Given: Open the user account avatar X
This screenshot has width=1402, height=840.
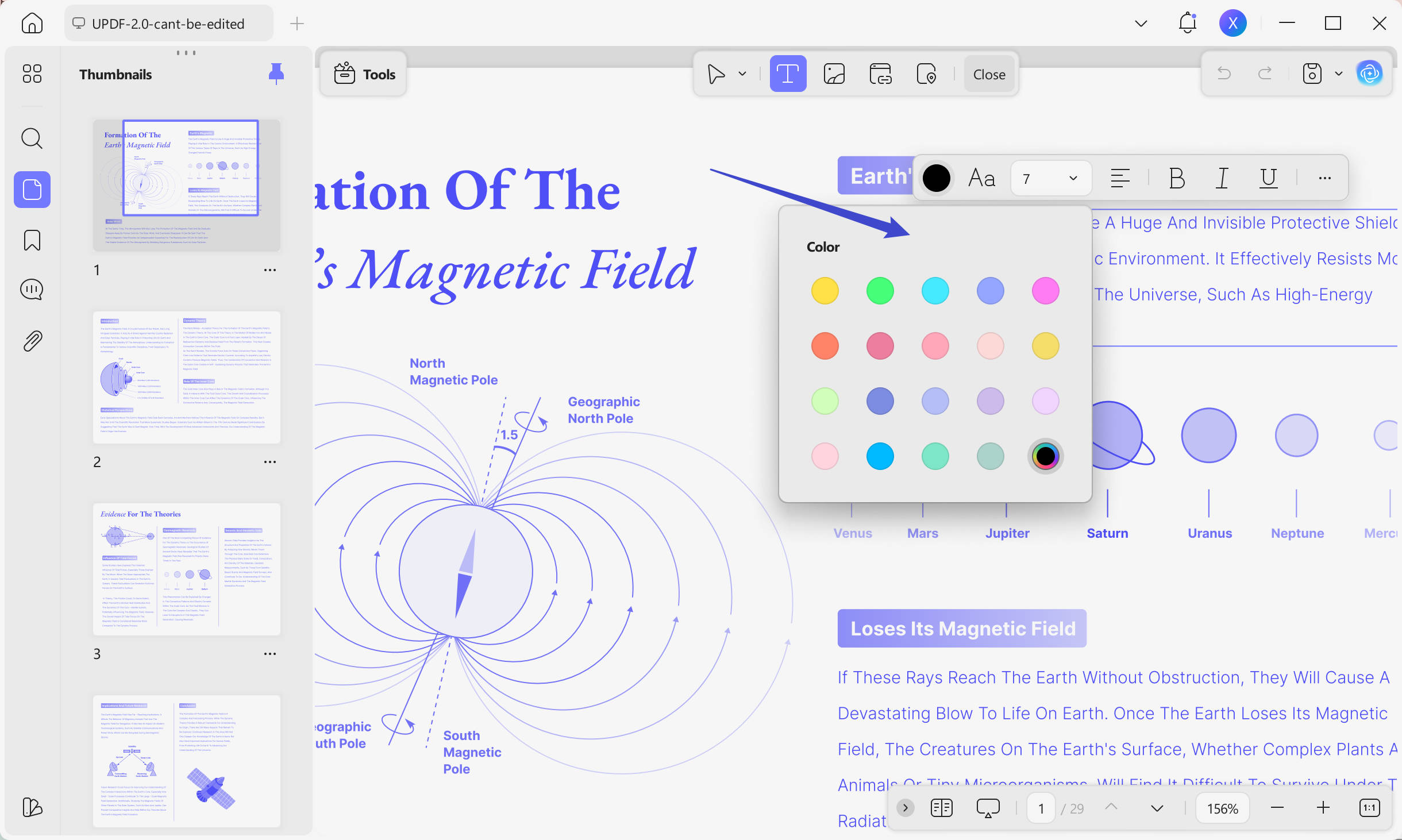Looking at the screenshot, I should coord(1233,24).
